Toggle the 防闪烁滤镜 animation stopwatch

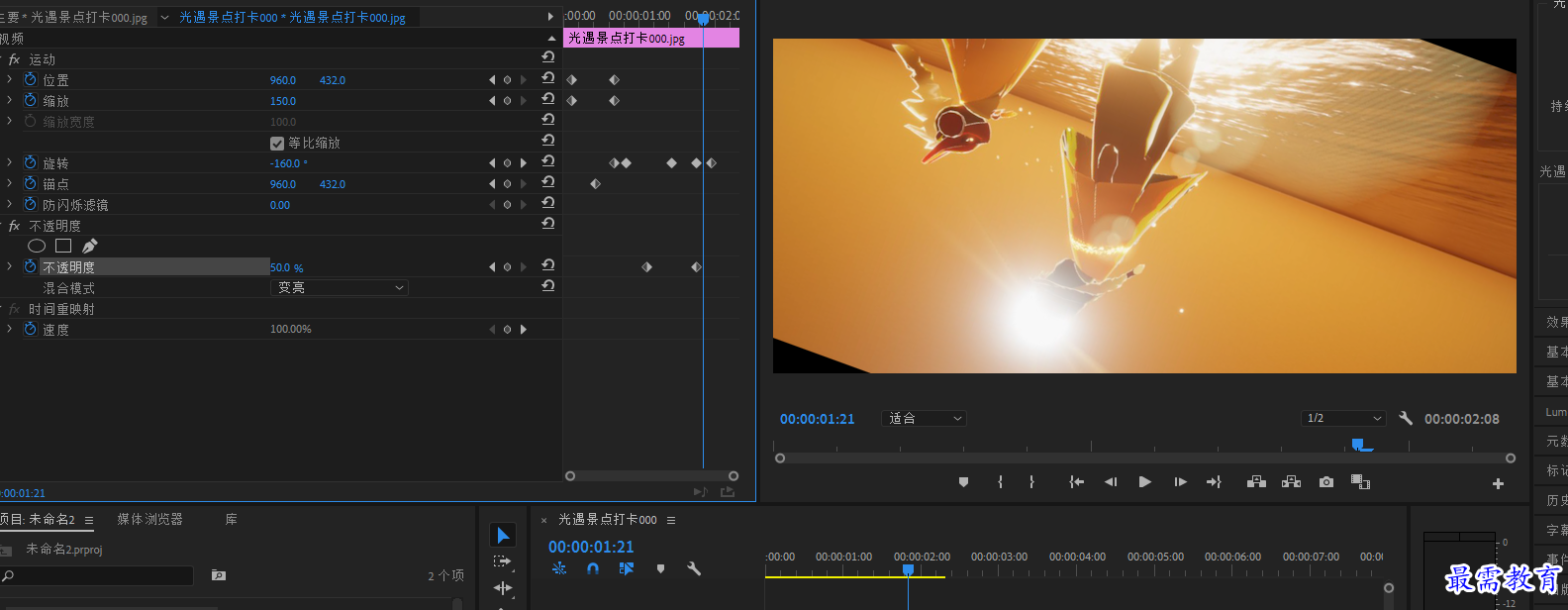coord(31,204)
